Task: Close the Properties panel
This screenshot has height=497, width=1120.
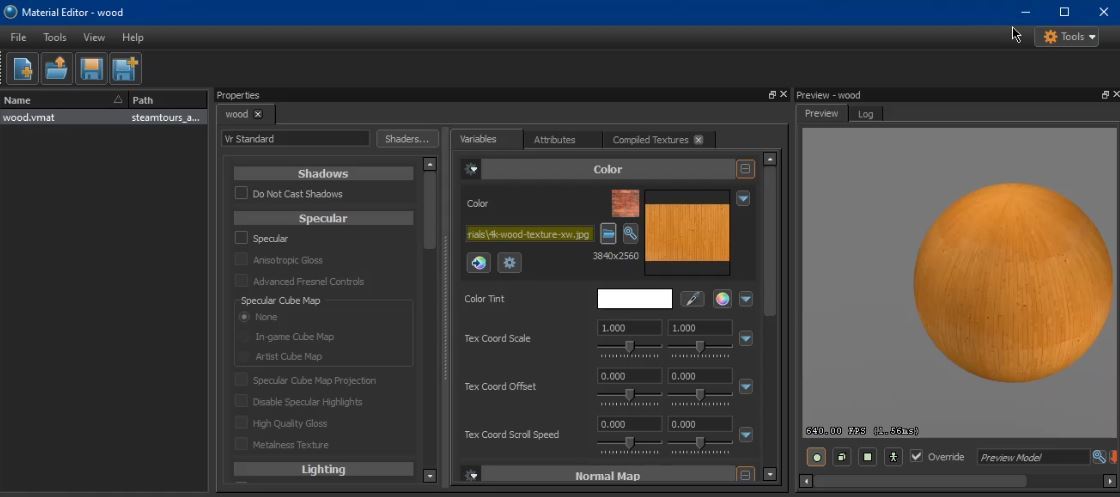Action: (x=784, y=94)
